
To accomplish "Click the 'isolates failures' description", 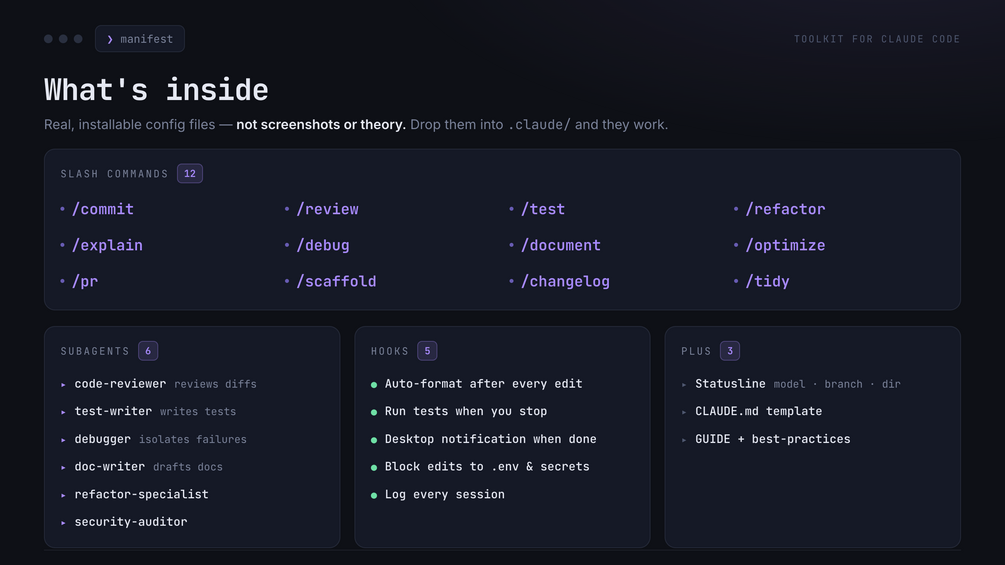I will point(193,439).
